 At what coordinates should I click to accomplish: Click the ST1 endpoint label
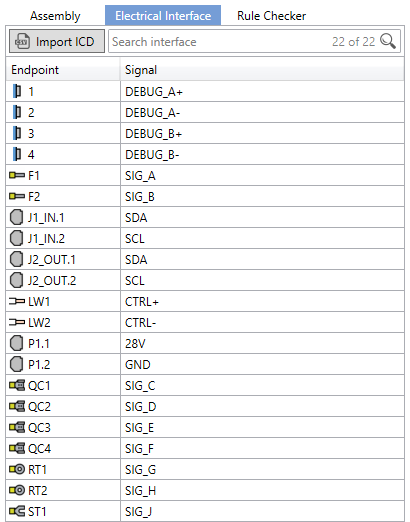[x=37, y=511]
